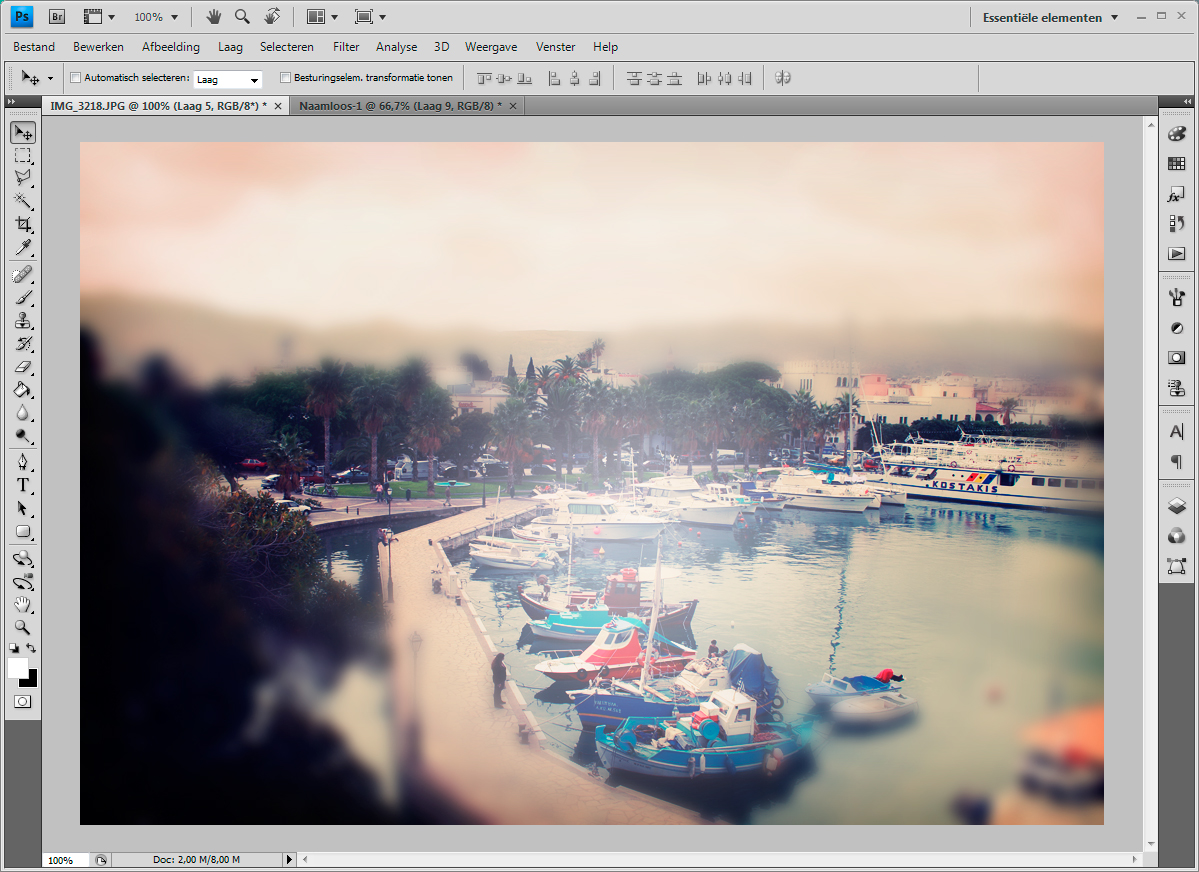Open the tool preset picker arrow
The height and width of the screenshot is (872, 1199).
50,78
